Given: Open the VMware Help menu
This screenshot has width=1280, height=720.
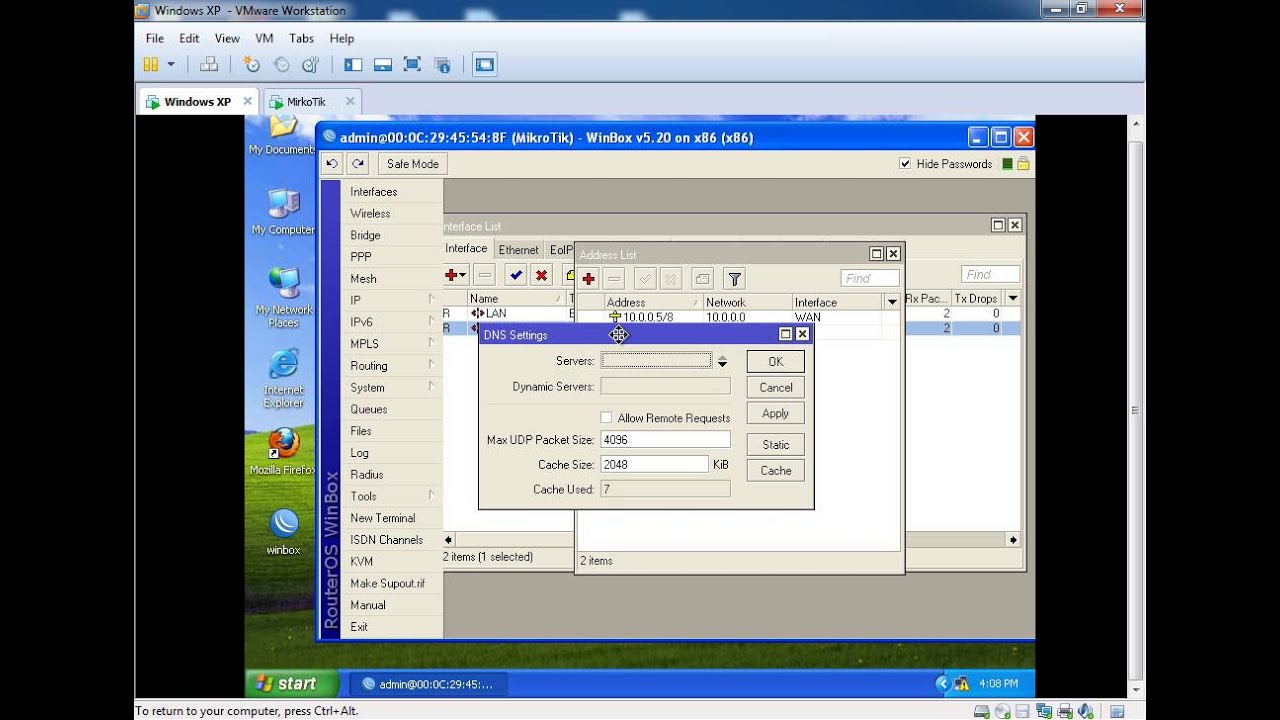Looking at the screenshot, I should click(x=342, y=38).
